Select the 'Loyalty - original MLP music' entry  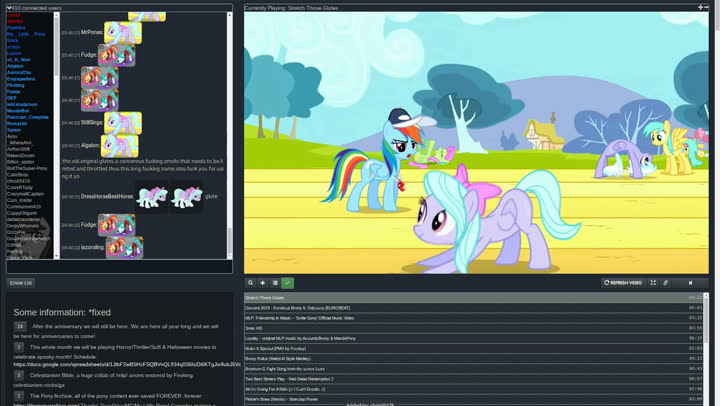click(473, 338)
